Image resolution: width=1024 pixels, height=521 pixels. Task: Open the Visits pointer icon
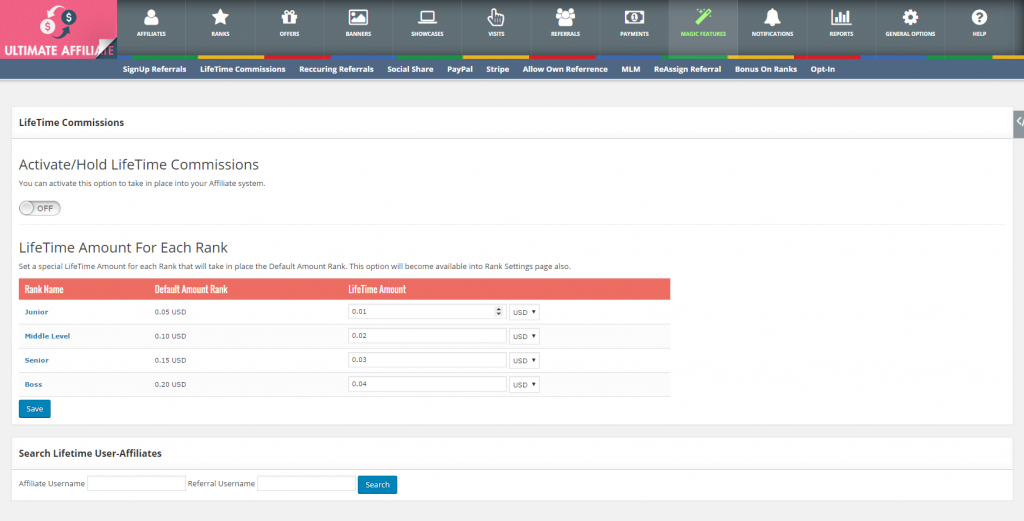(496, 18)
